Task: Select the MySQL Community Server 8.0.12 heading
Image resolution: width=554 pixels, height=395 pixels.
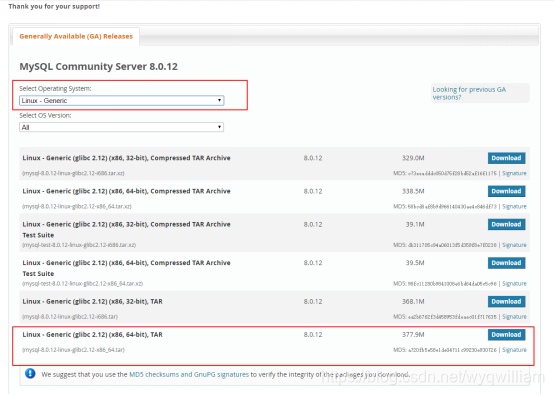Action: [x=99, y=66]
